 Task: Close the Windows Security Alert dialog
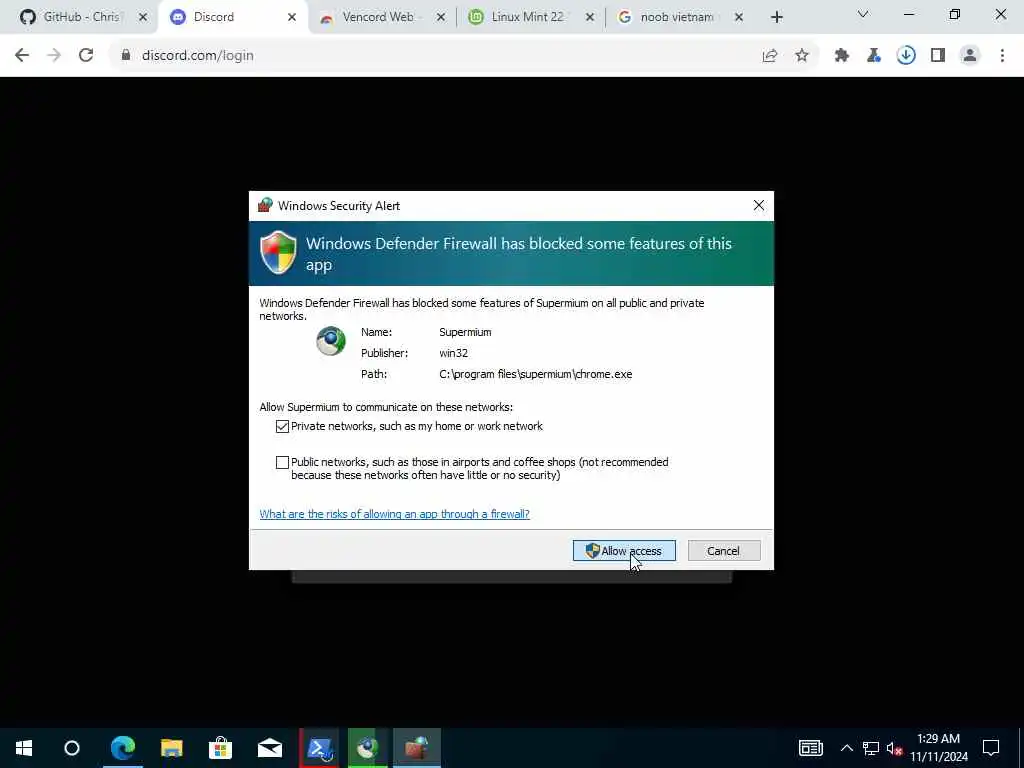(759, 205)
